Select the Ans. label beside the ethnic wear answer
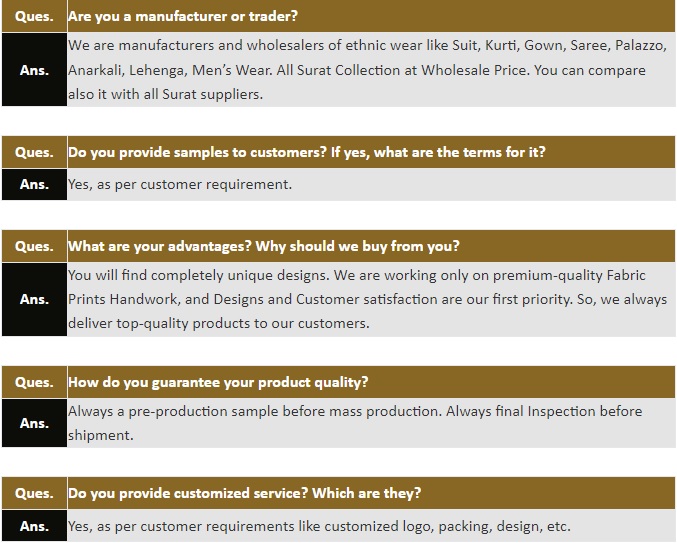Viewport: 677px width, 543px height. pyautogui.click(x=34, y=69)
